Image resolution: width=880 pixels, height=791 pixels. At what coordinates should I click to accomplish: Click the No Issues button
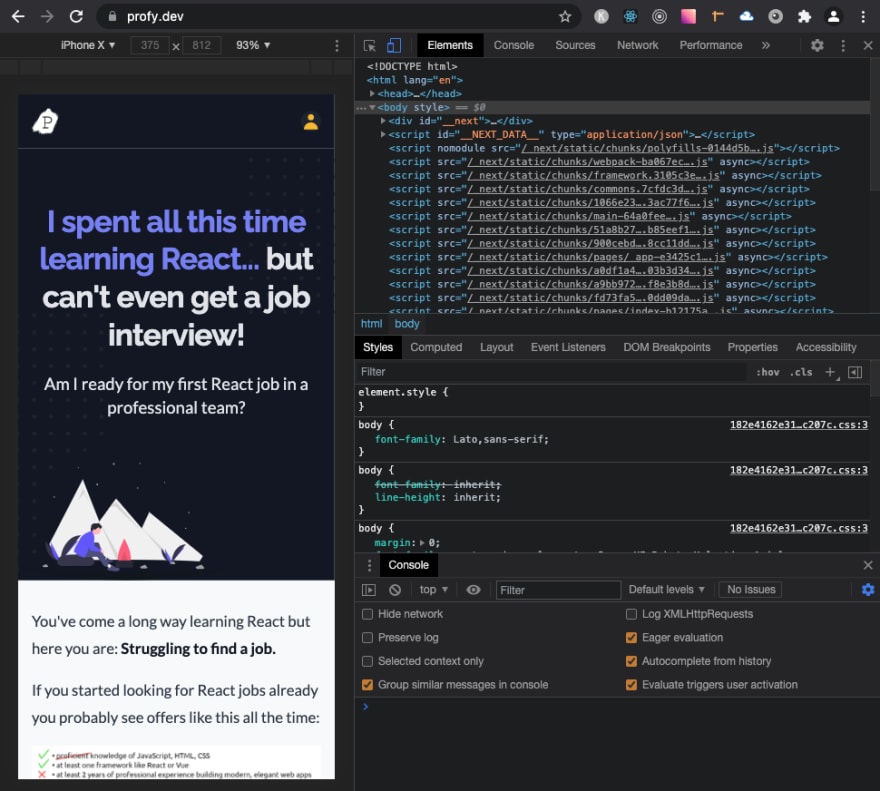751,589
